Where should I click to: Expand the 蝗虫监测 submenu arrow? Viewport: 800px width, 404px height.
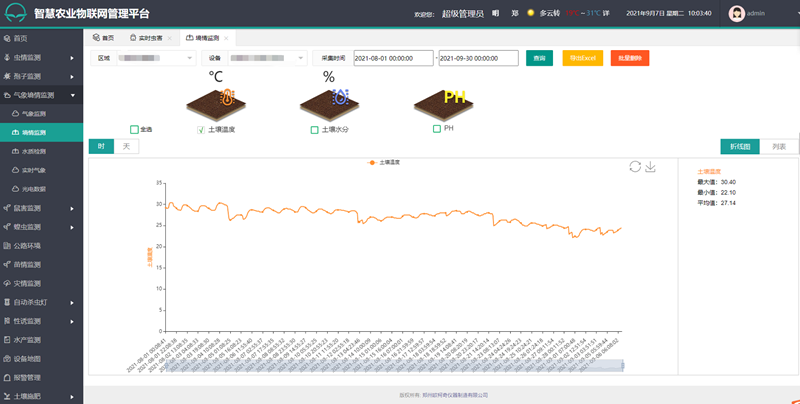pos(72,228)
